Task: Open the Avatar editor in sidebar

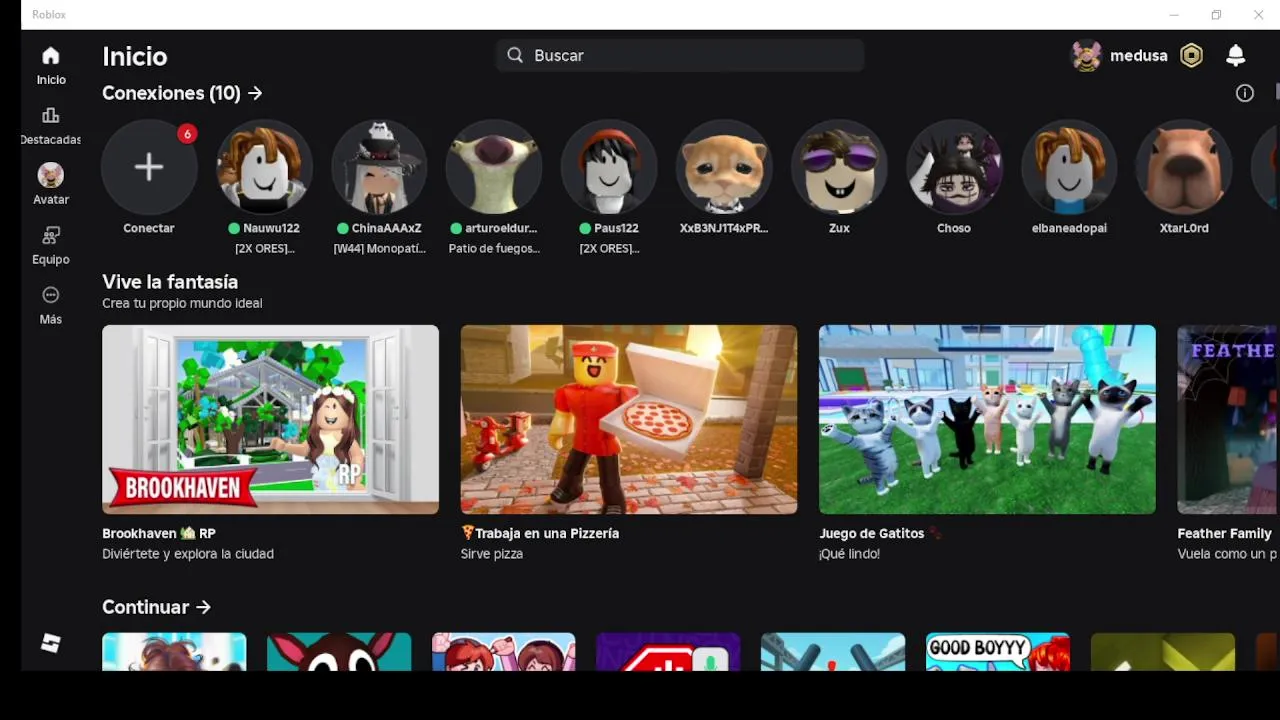Action: [x=51, y=176]
